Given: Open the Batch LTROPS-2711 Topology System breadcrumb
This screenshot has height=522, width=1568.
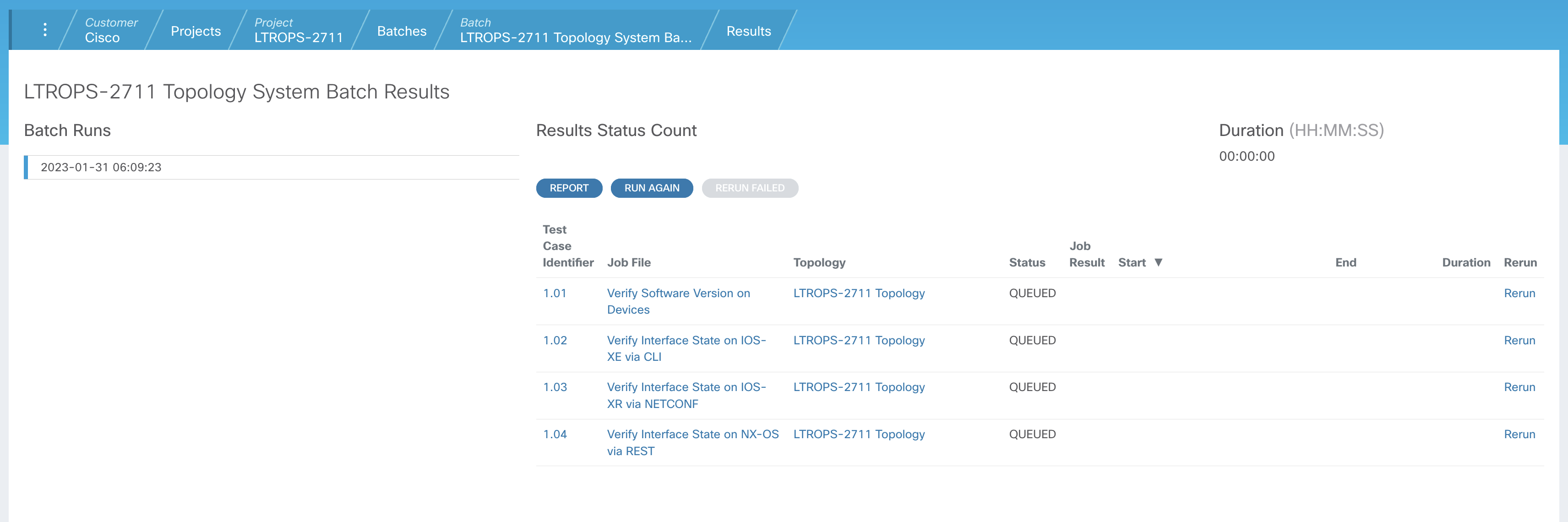Looking at the screenshot, I should tap(575, 30).
